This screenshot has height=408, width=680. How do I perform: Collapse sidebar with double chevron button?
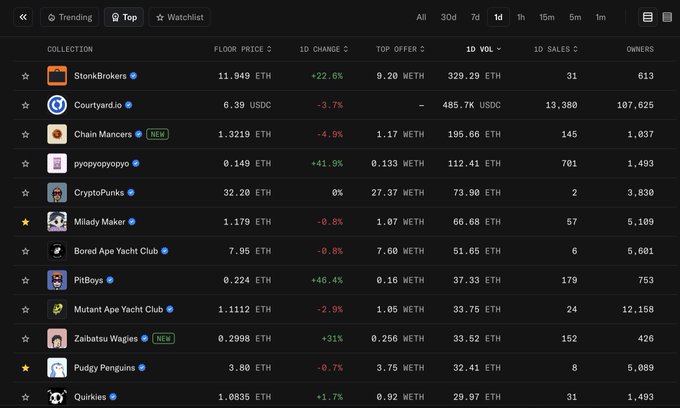click(23, 17)
